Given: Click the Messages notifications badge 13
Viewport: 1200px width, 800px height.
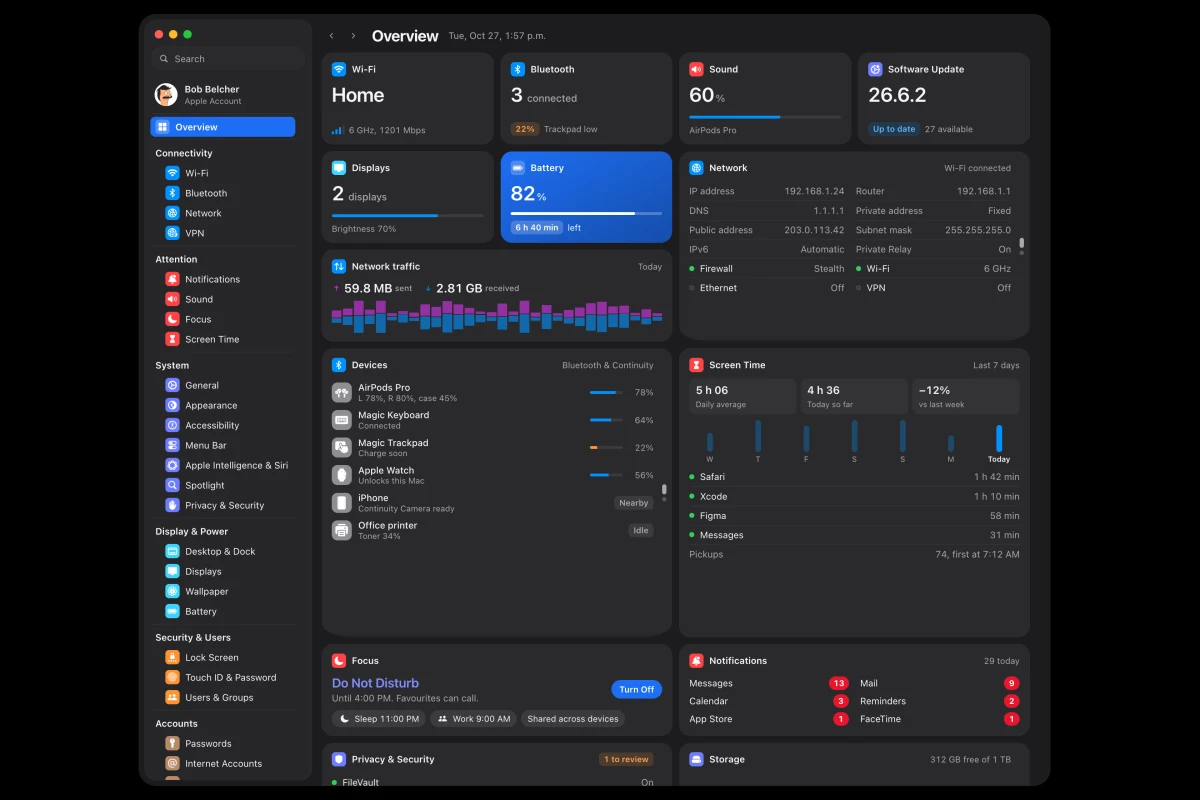Looking at the screenshot, I should pyautogui.click(x=839, y=683).
